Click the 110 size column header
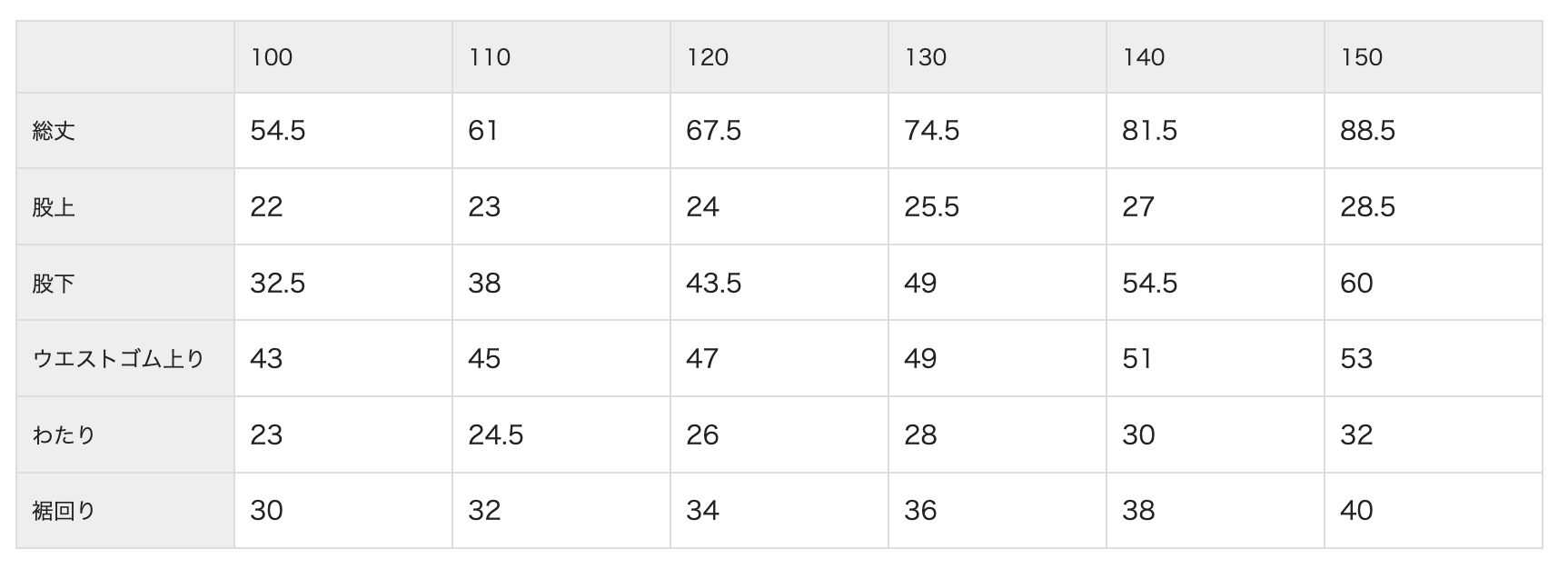1568x569 pixels. click(490, 57)
